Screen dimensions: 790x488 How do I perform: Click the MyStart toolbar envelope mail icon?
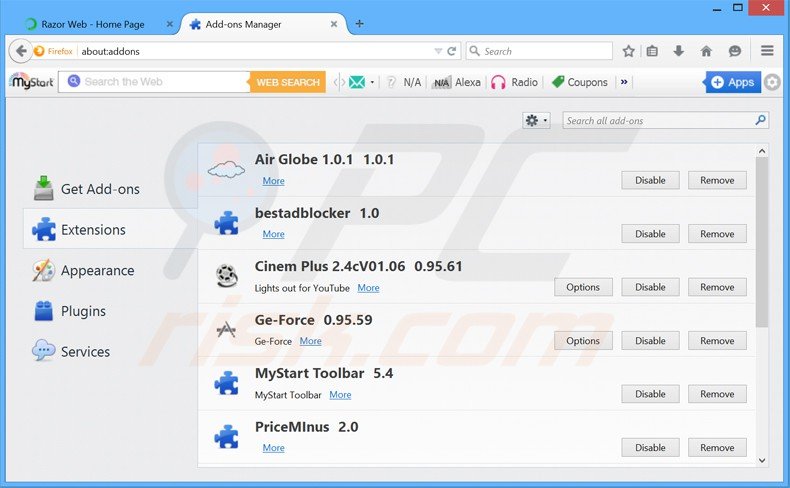[x=357, y=82]
